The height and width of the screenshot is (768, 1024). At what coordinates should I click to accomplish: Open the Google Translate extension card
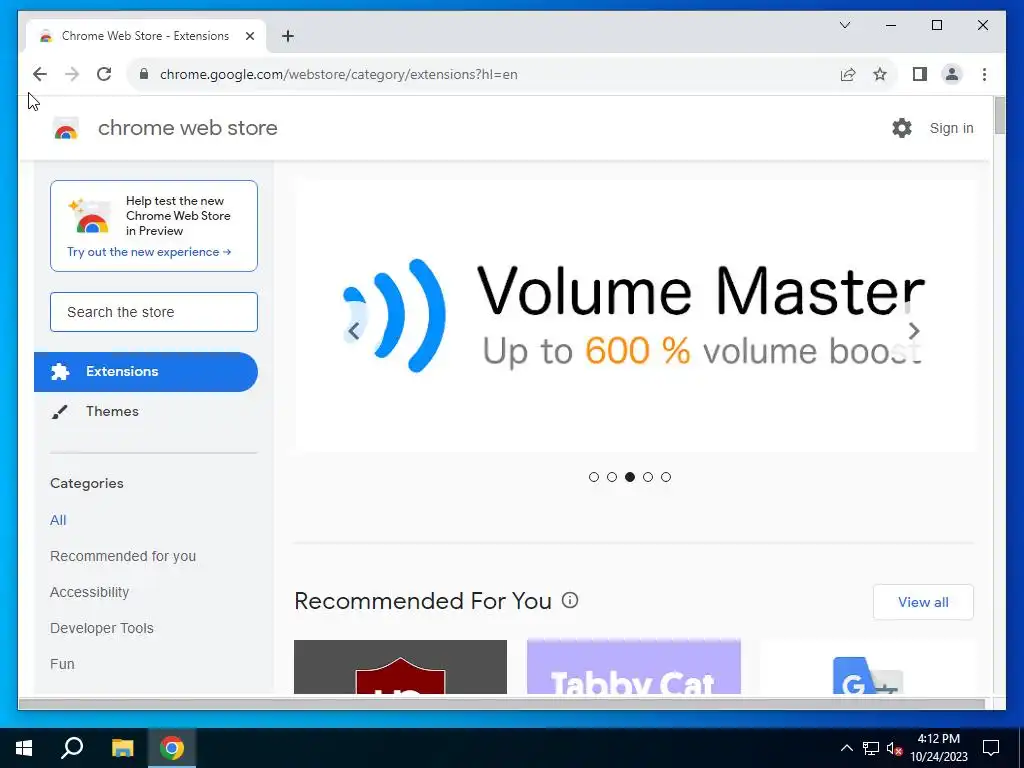tap(867, 667)
